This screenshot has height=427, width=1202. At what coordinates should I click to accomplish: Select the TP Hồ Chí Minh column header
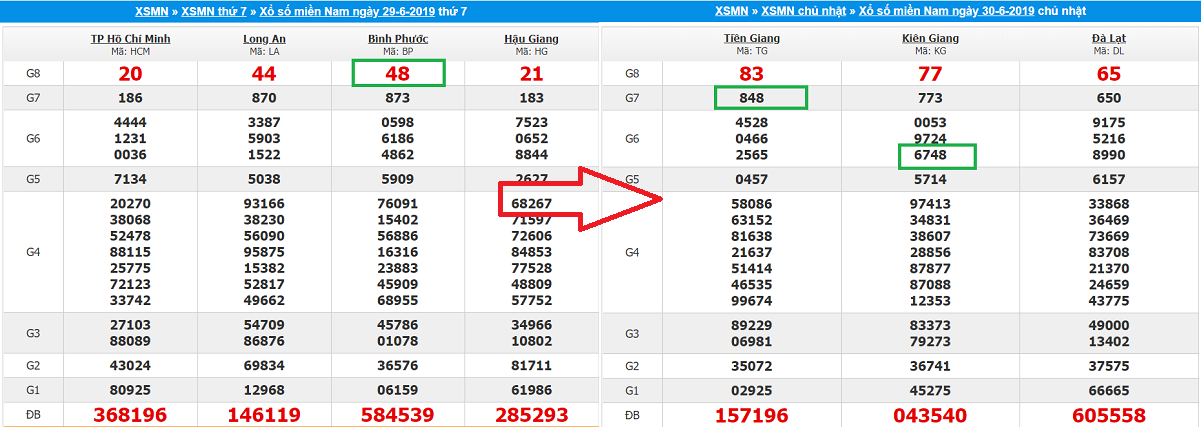point(129,39)
